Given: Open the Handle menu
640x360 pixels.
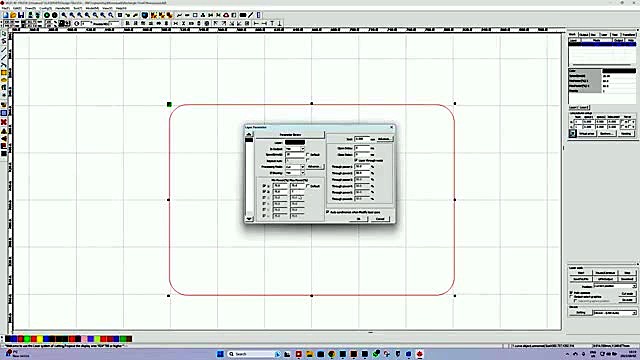Looking at the screenshot, I should (x=62, y=8).
